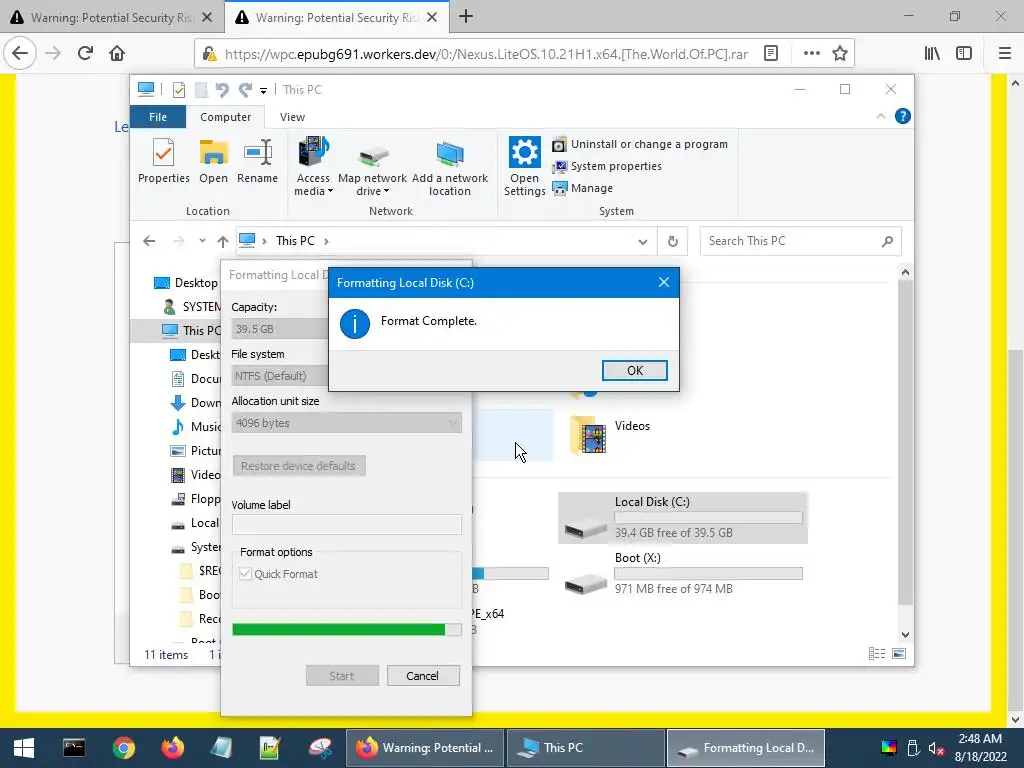Open a new Firefox tab
This screenshot has height=768, width=1024.
tap(466, 16)
